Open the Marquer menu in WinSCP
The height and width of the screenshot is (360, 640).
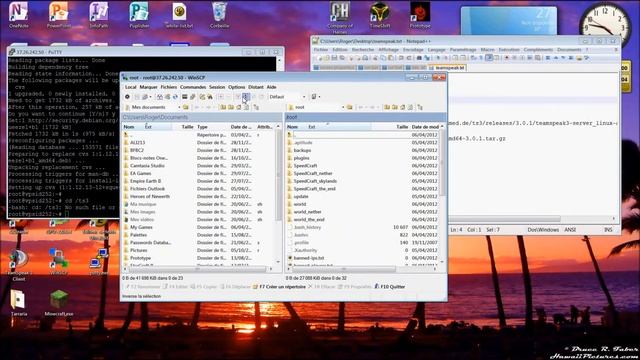148,87
